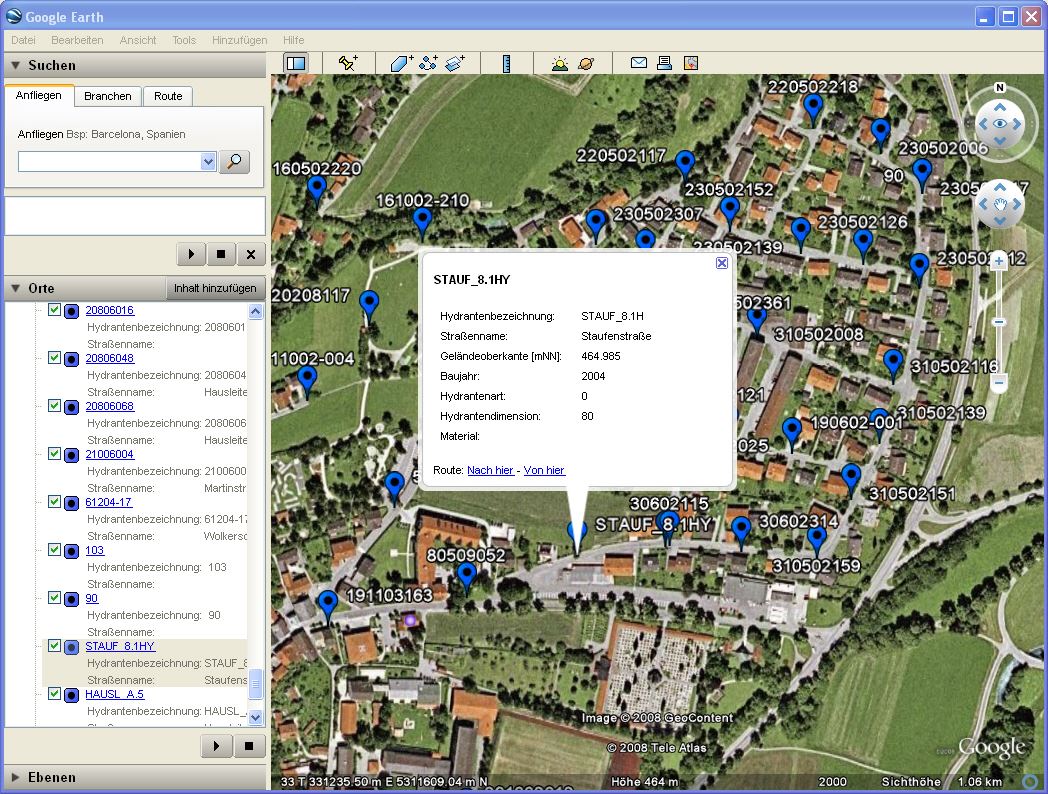This screenshot has width=1048, height=794.
Task: Open the Anfliegen search dropdown arrow
Action: pos(208,162)
